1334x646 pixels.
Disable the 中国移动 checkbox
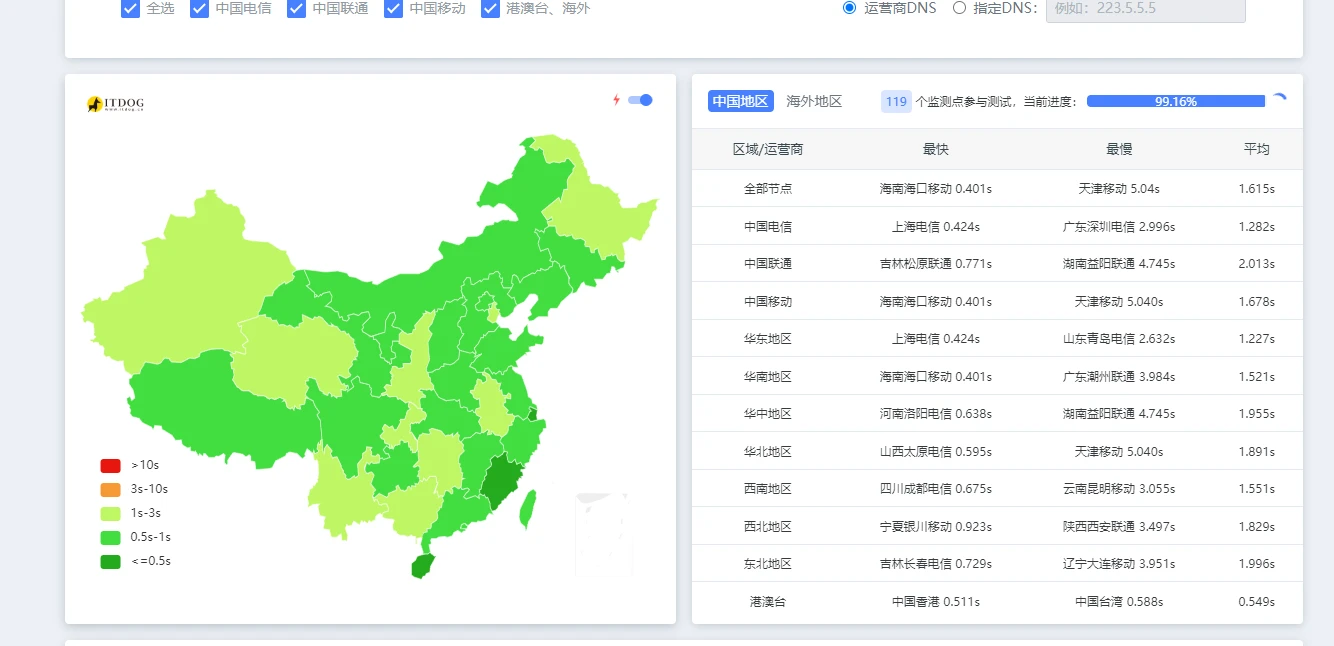tap(393, 9)
